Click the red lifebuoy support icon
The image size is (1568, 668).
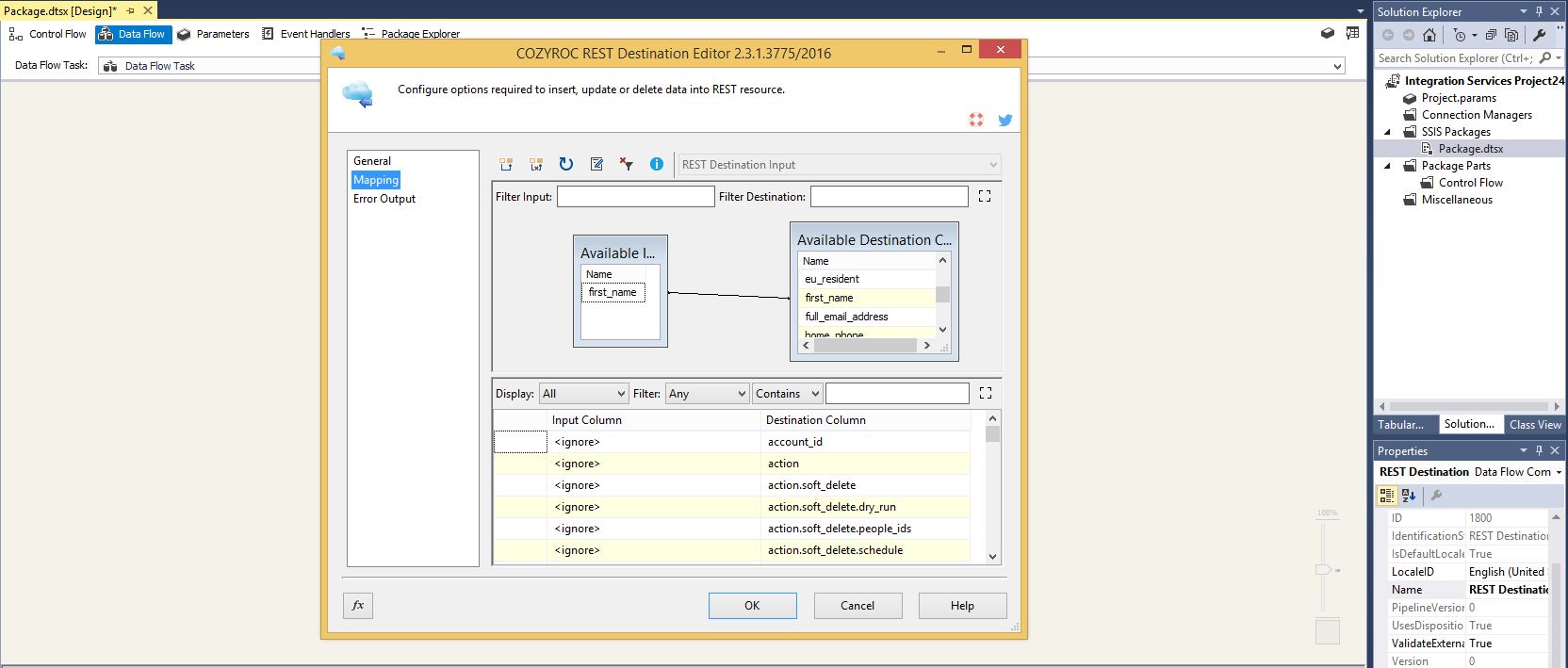(976, 120)
